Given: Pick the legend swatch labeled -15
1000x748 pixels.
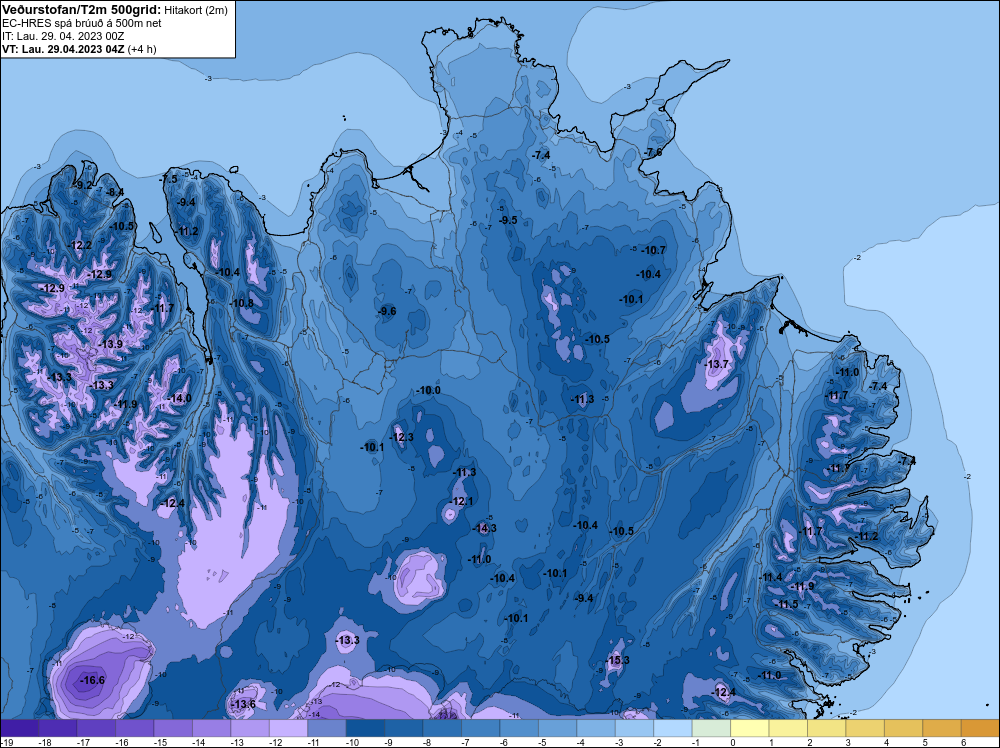Looking at the screenshot, I should 173,728.
